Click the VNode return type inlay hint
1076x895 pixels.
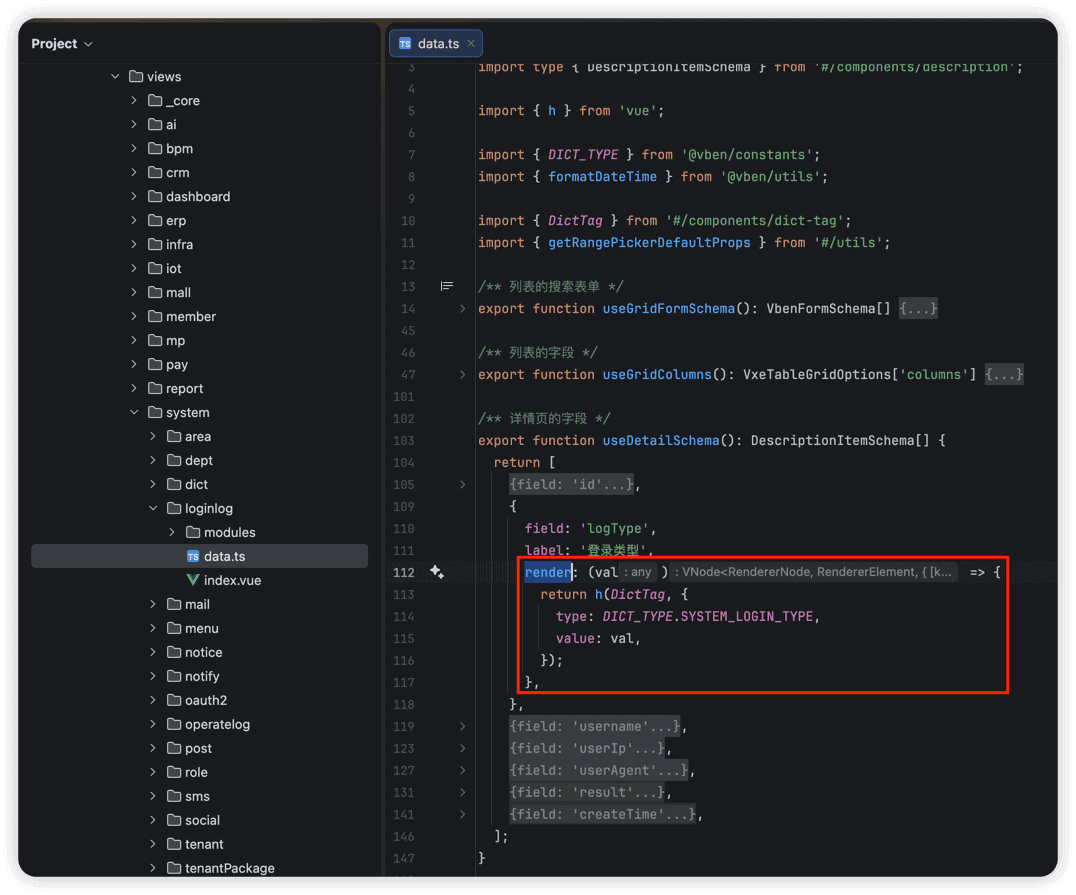point(814,572)
